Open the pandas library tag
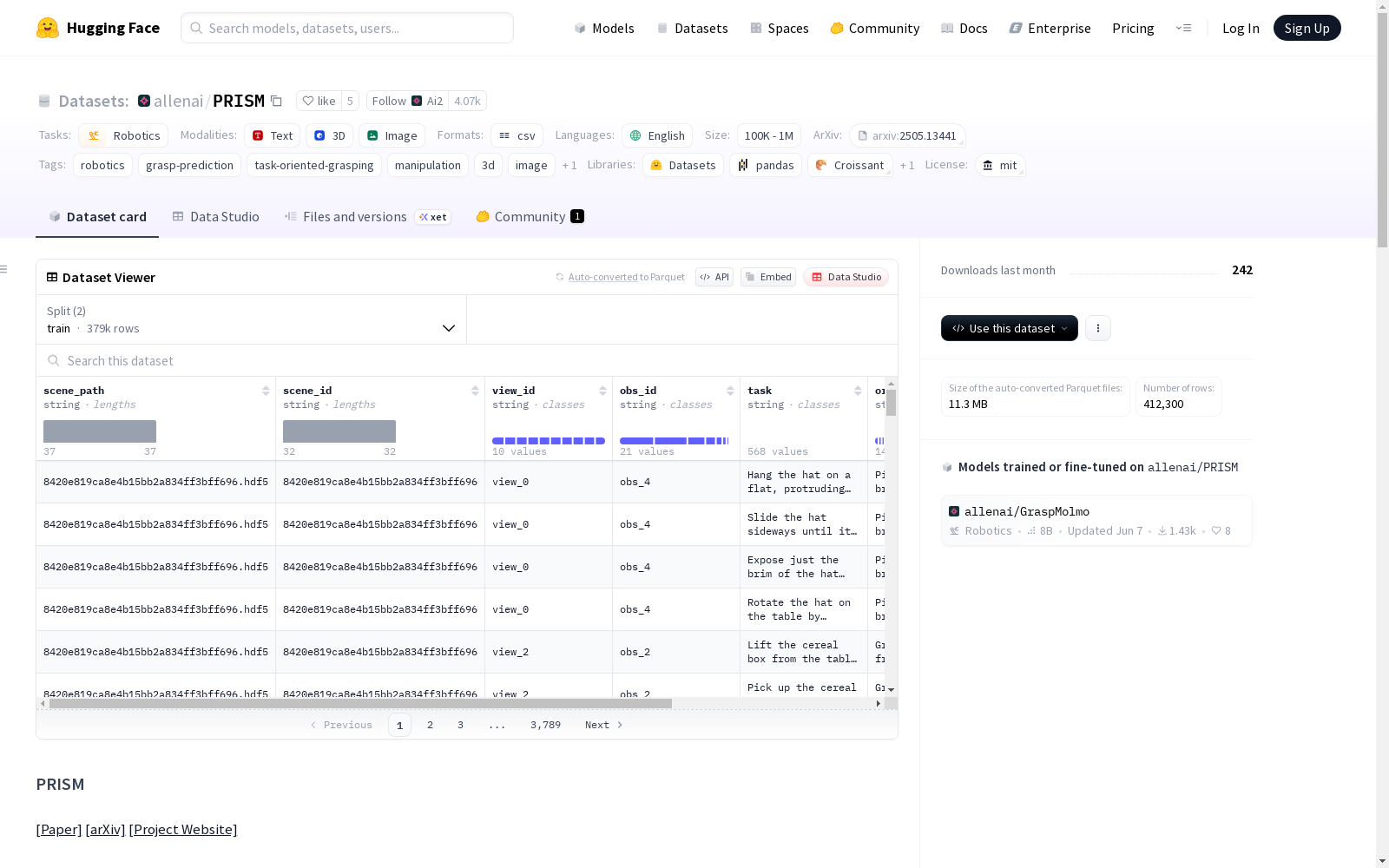 pyautogui.click(x=766, y=165)
